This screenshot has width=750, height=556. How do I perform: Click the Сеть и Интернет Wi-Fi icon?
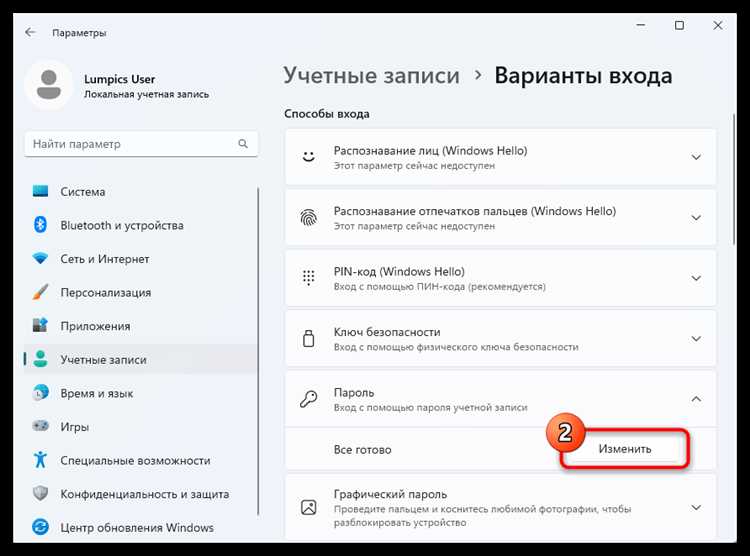click(40, 258)
